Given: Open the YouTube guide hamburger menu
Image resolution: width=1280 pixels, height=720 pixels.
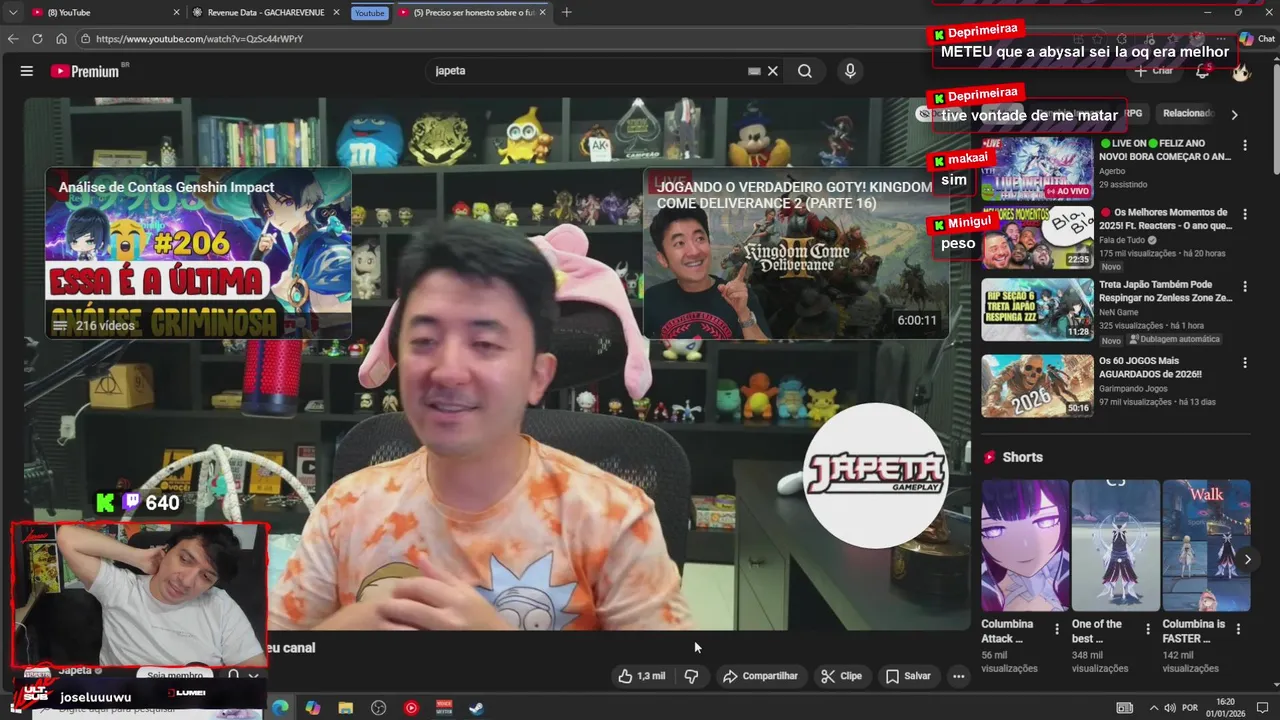Looking at the screenshot, I should [27, 71].
